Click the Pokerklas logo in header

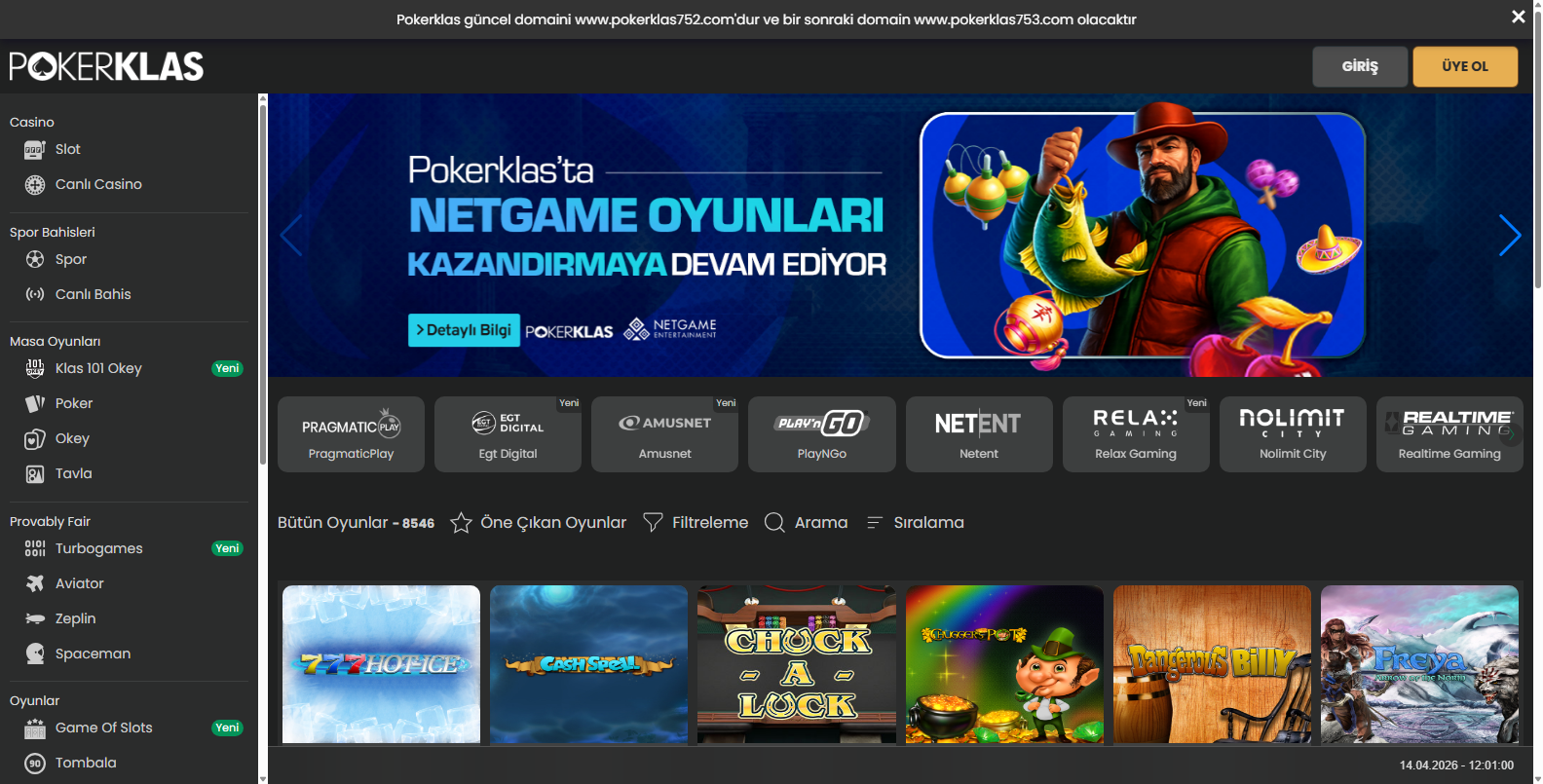pos(106,66)
